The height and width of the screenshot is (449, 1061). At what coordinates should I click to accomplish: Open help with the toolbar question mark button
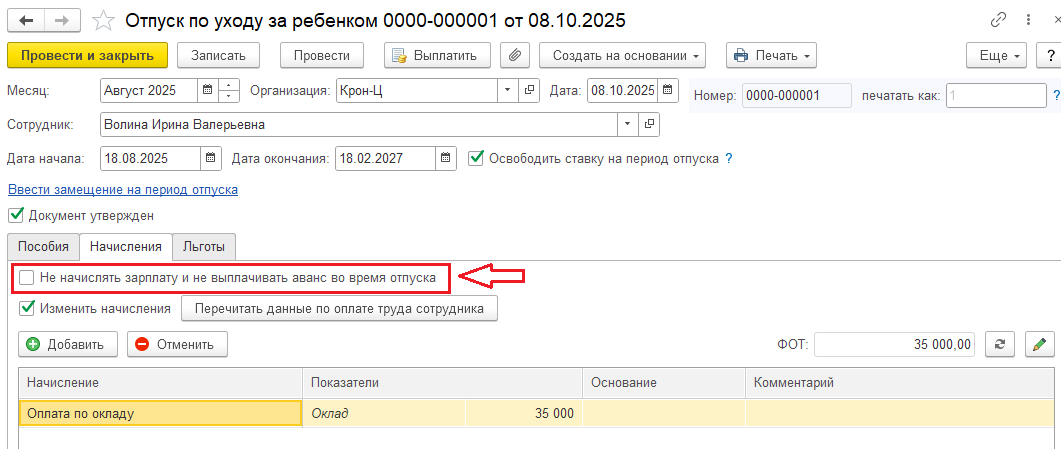coord(1048,55)
